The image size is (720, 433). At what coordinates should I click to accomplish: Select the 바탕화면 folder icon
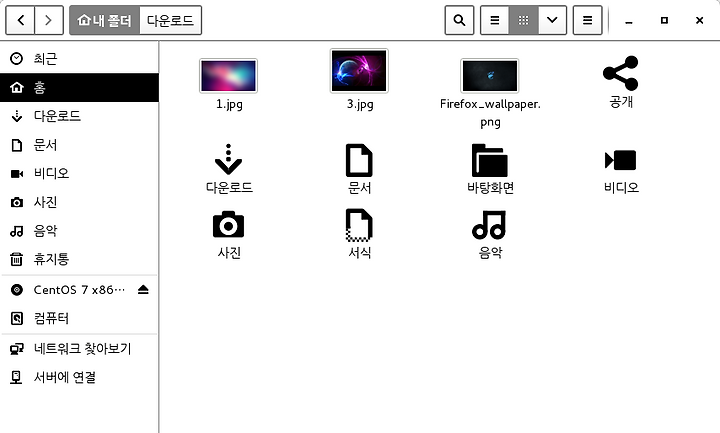(490, 160)
